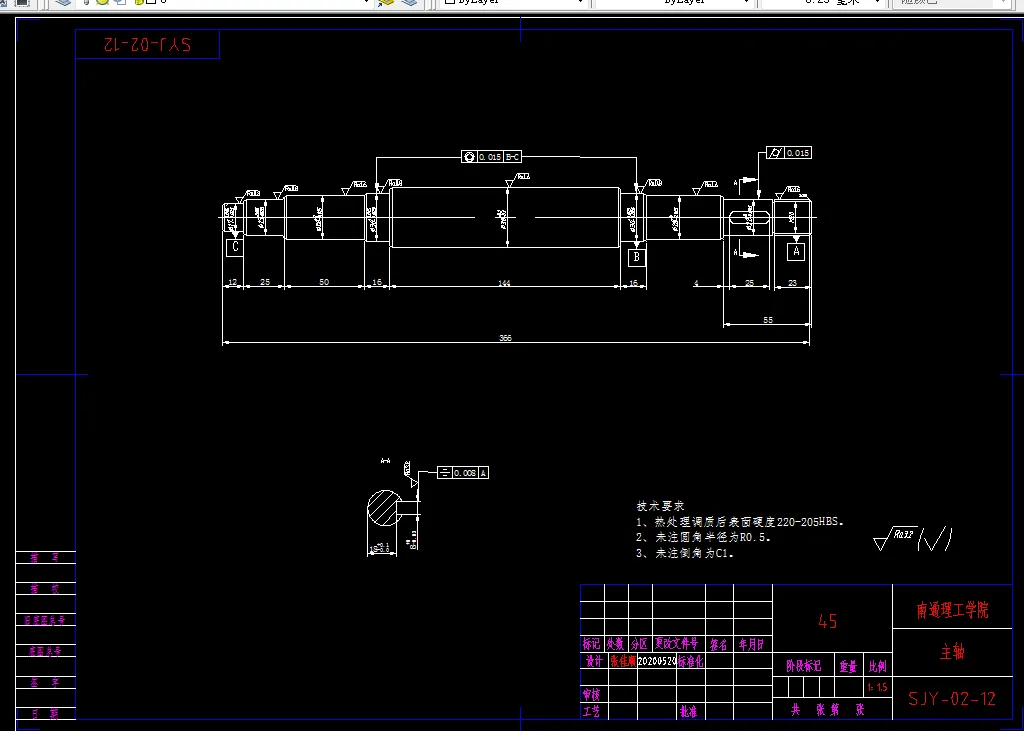Screen dimensions: 1024x731
Task: Select the 标记 cell
Action: (x=592, y=644)
